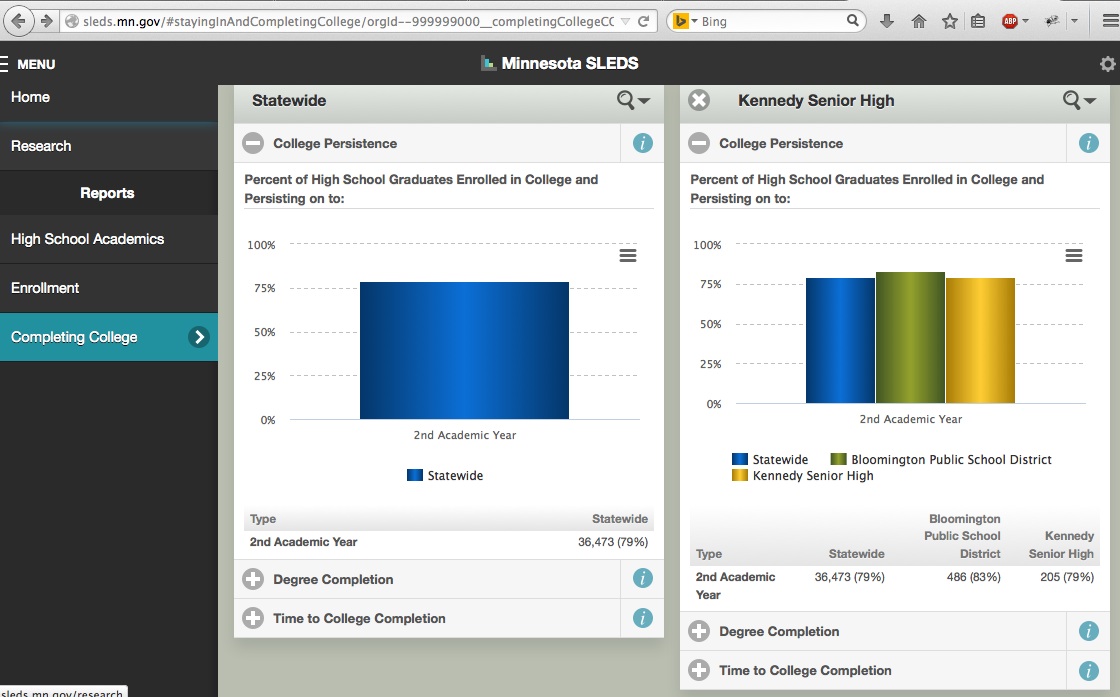Click the Completing College chevron arrow
The height and width of the screenshot is (697, 1120).
(199, 337)
